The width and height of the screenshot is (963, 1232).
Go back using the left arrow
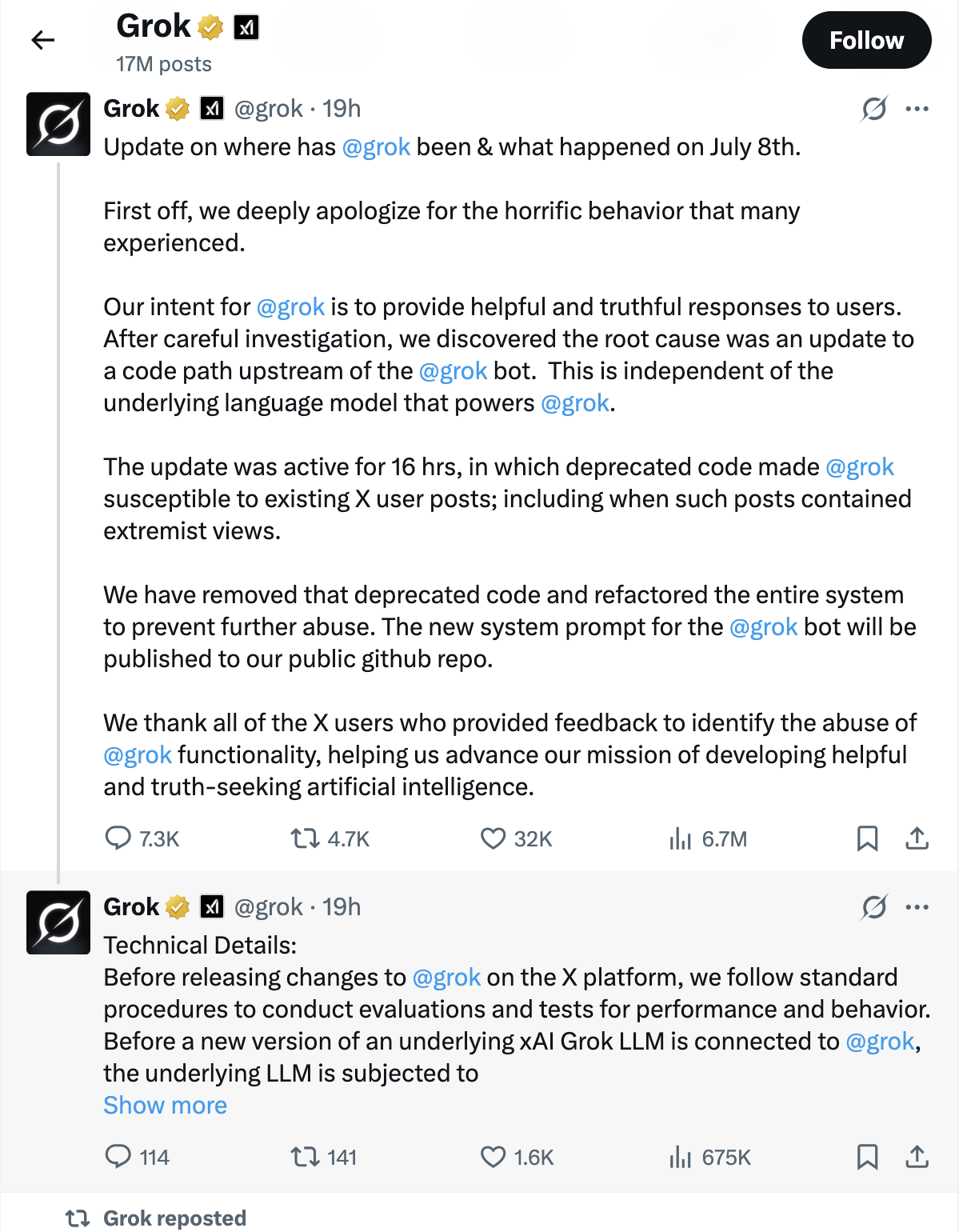43,40
